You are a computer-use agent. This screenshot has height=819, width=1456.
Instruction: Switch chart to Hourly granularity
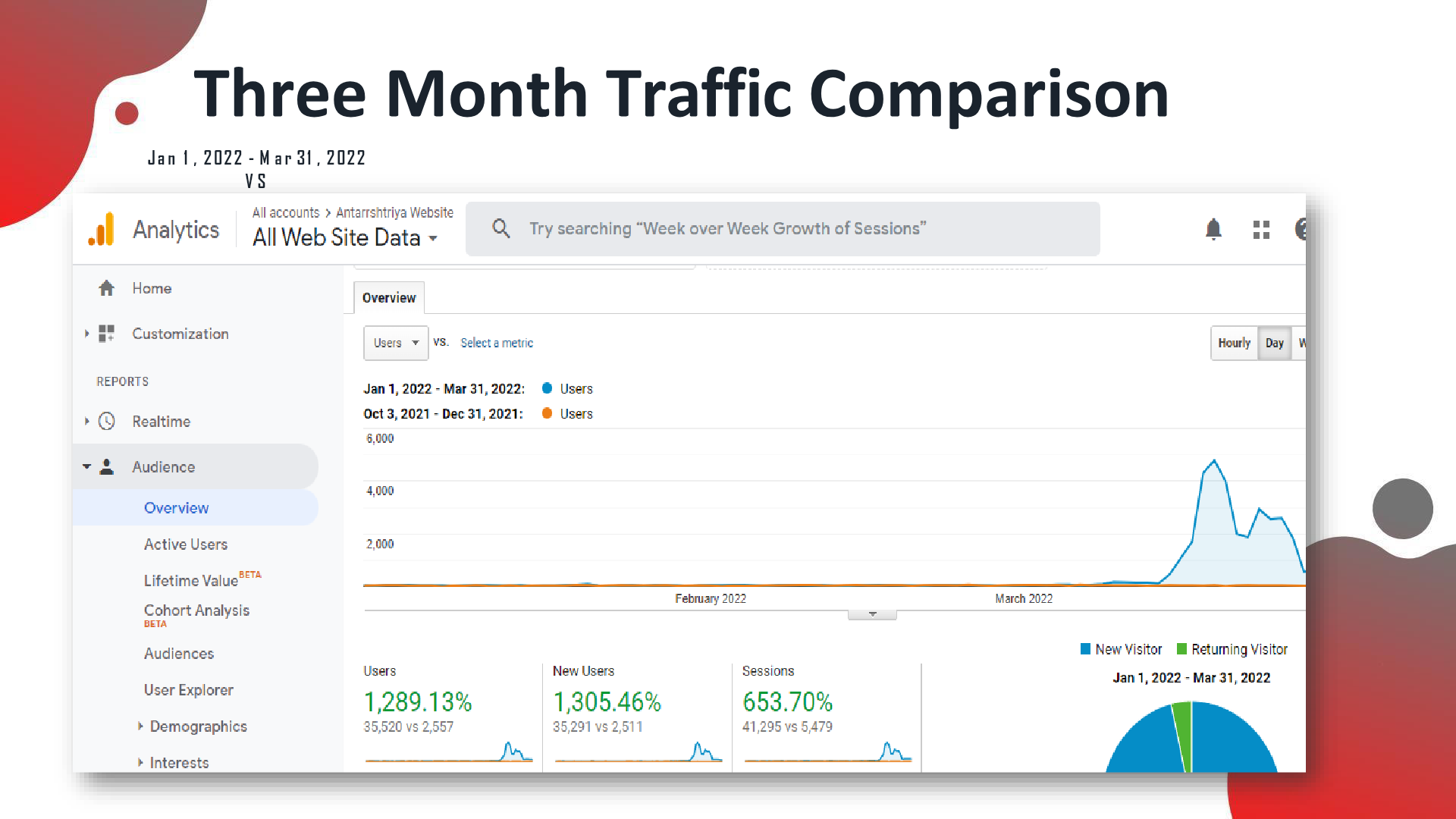1234,343
